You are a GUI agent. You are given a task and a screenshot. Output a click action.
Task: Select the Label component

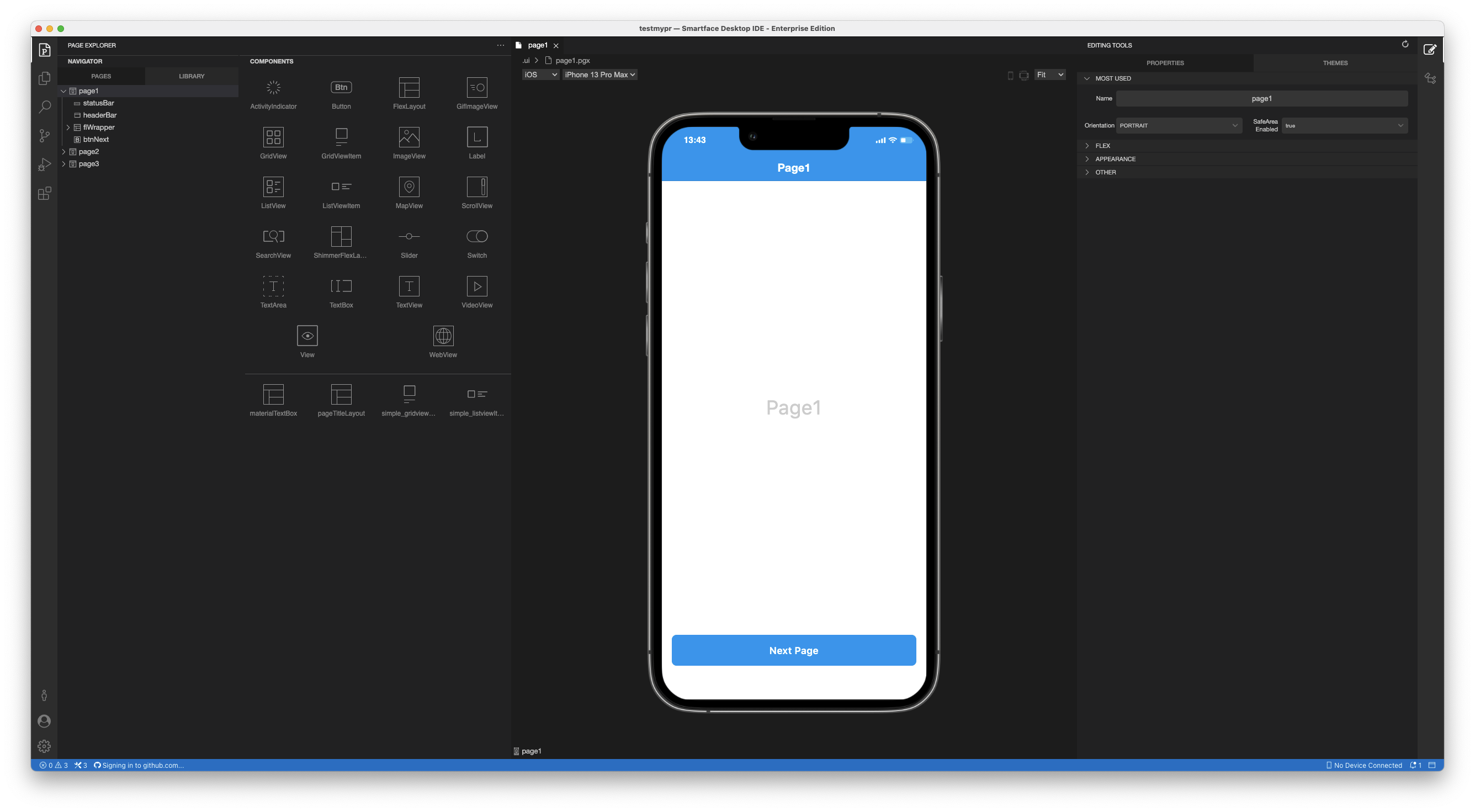[477, 143]
